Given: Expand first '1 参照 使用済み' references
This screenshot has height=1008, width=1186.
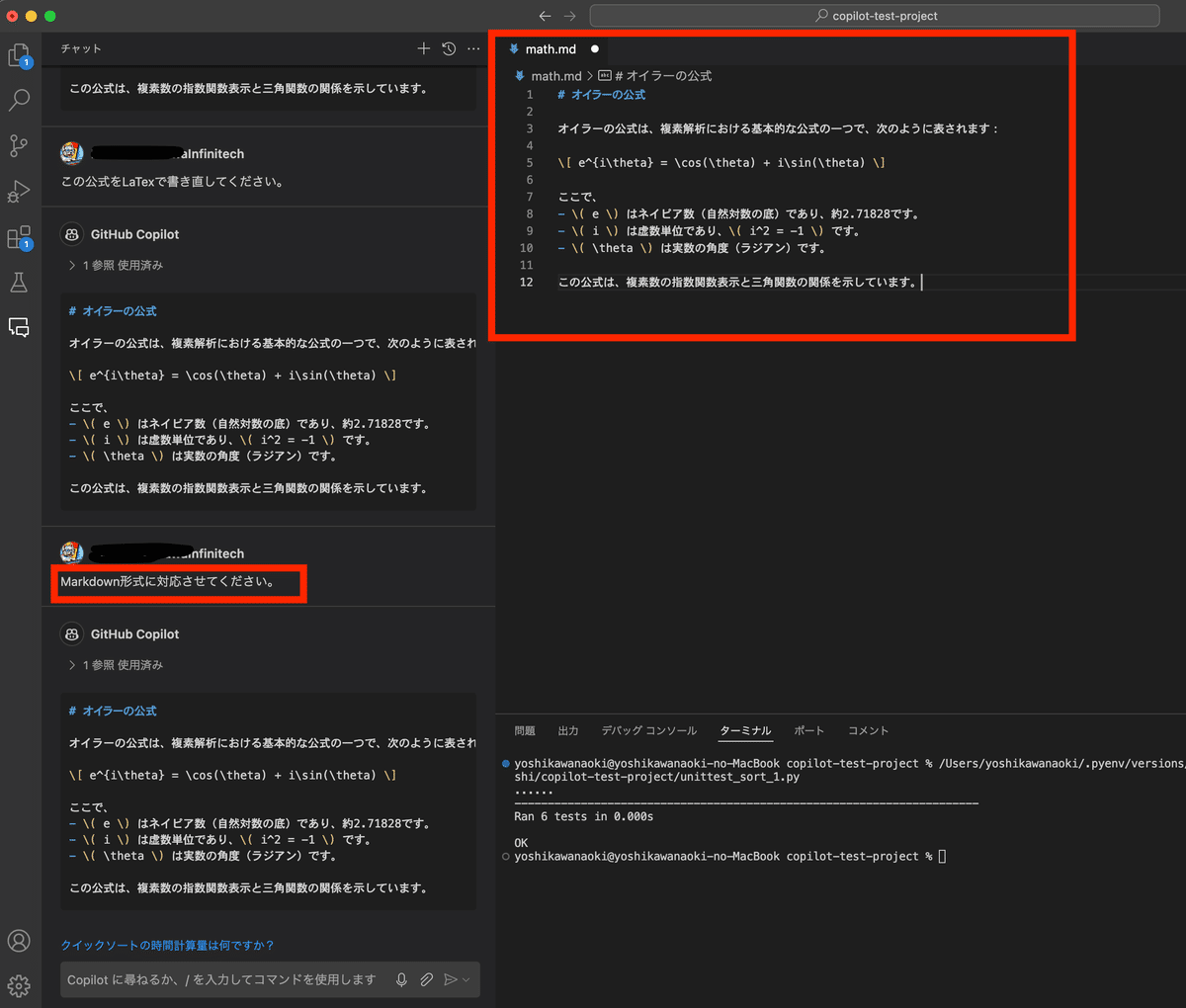Looking at the screenshot, I should click(116, 265).
